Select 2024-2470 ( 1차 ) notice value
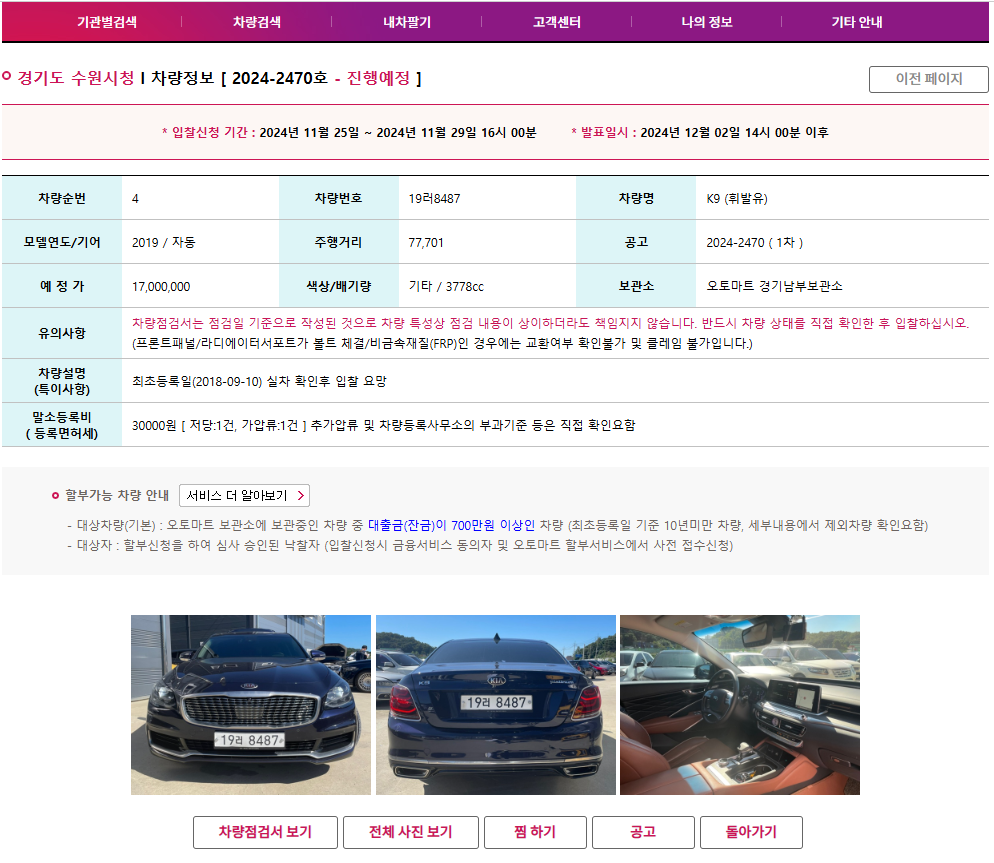This screenshot has height=863, width=994. click(x=754, y=242)
